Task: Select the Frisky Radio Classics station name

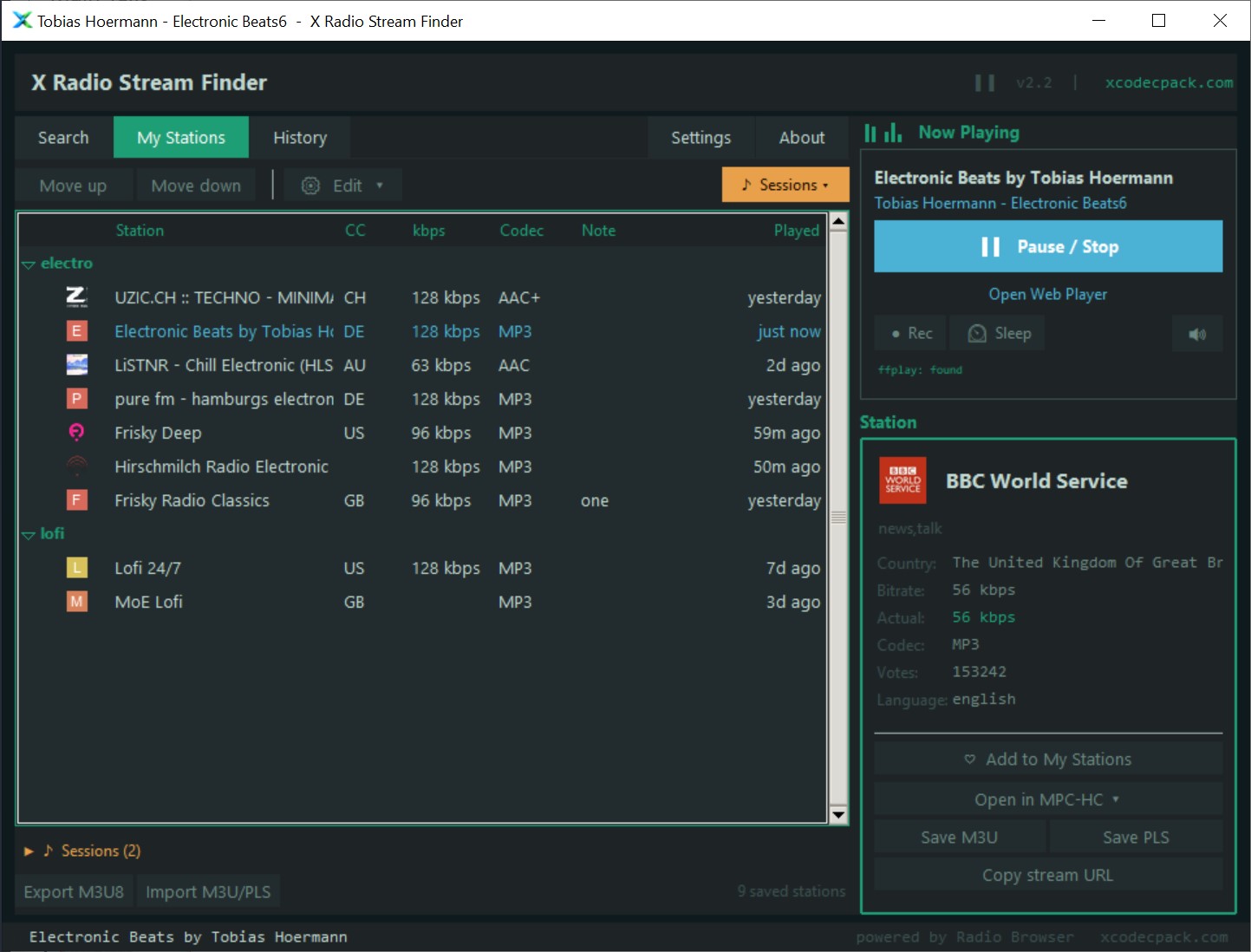Action: point(192,500)
